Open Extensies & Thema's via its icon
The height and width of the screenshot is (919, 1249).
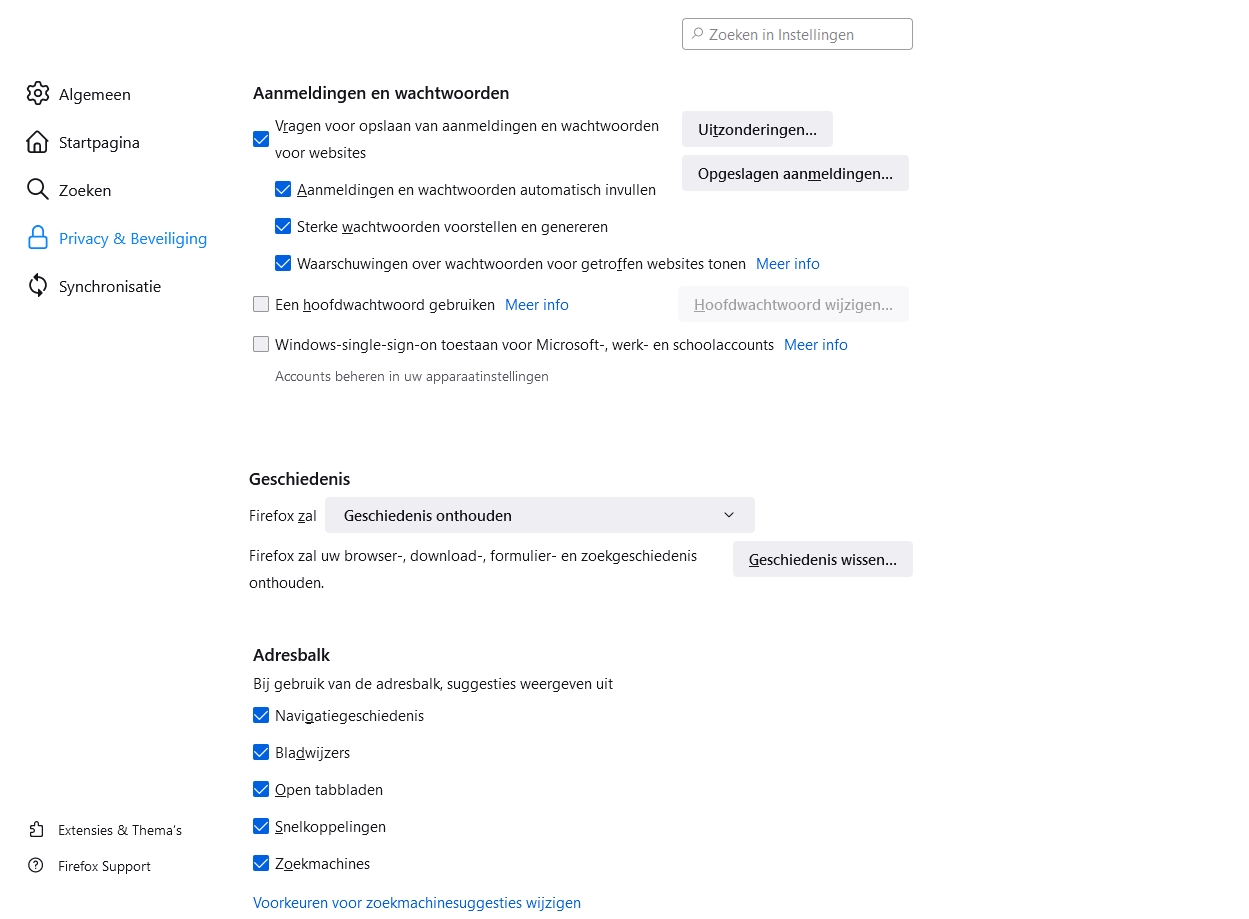point(37,830)
